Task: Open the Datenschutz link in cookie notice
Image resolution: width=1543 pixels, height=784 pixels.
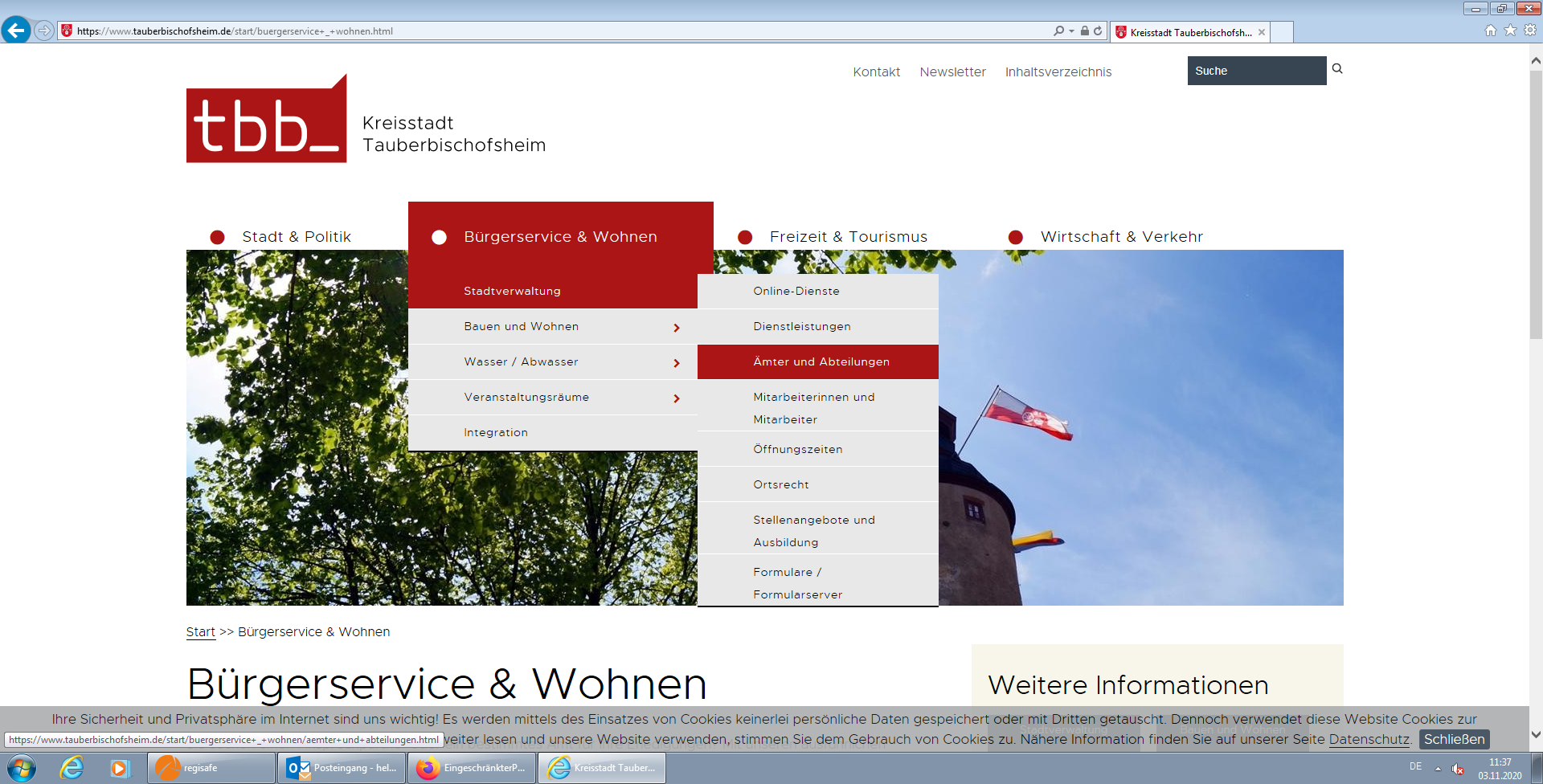Action: [1369, 739]
